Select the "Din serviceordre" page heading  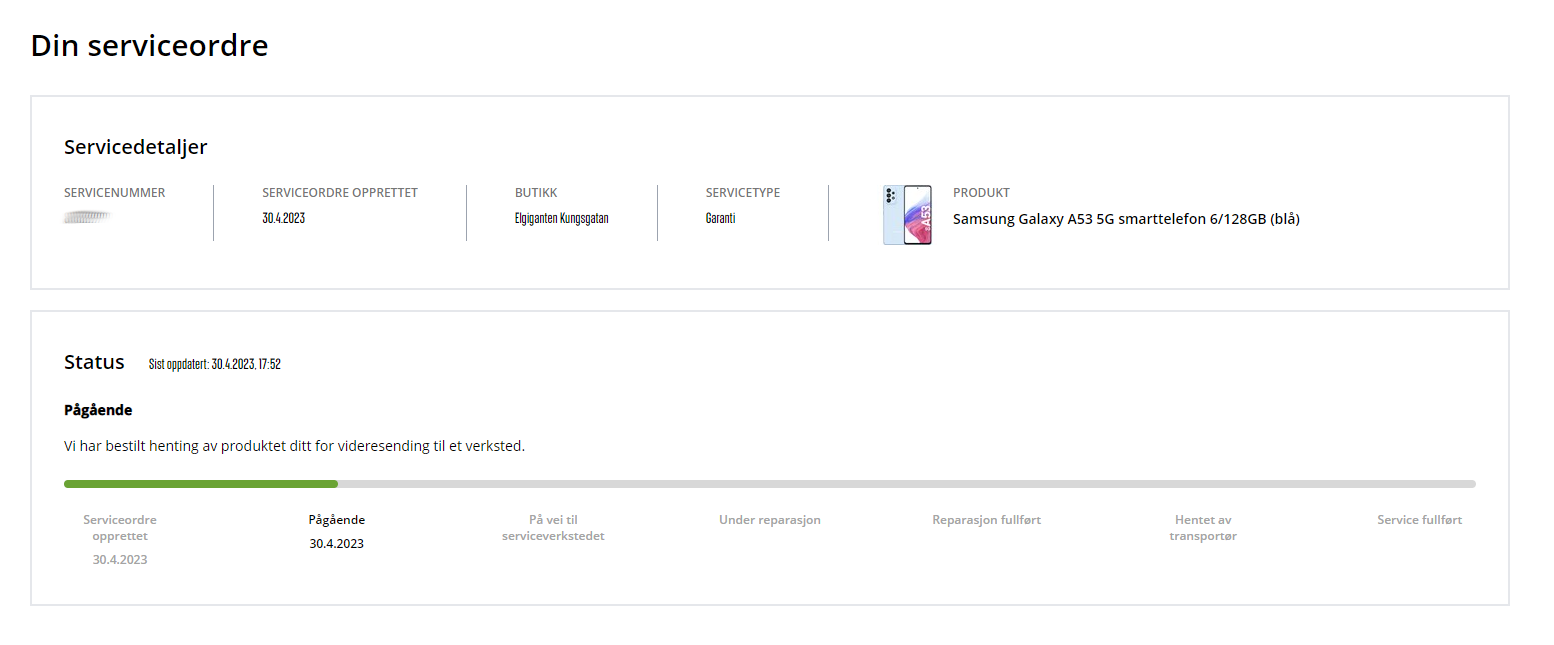point(150,45)
